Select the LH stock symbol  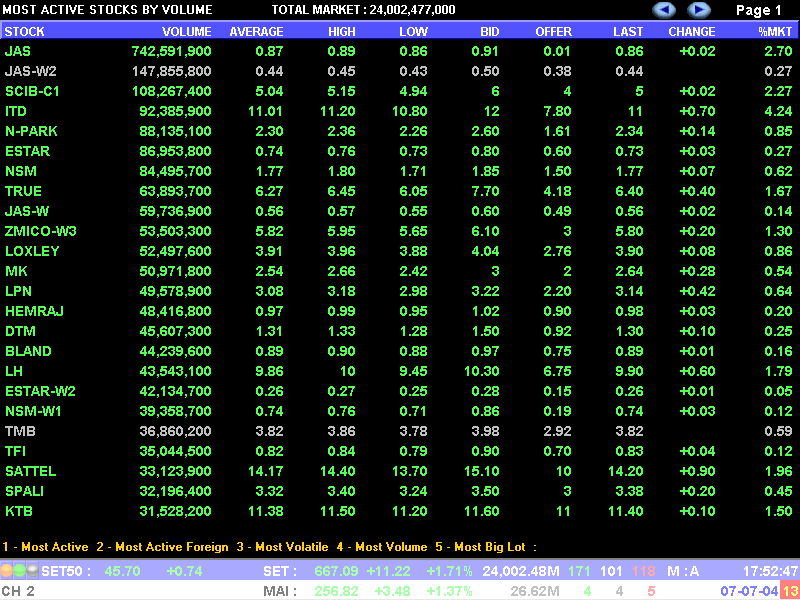click(x=14, y=371)
